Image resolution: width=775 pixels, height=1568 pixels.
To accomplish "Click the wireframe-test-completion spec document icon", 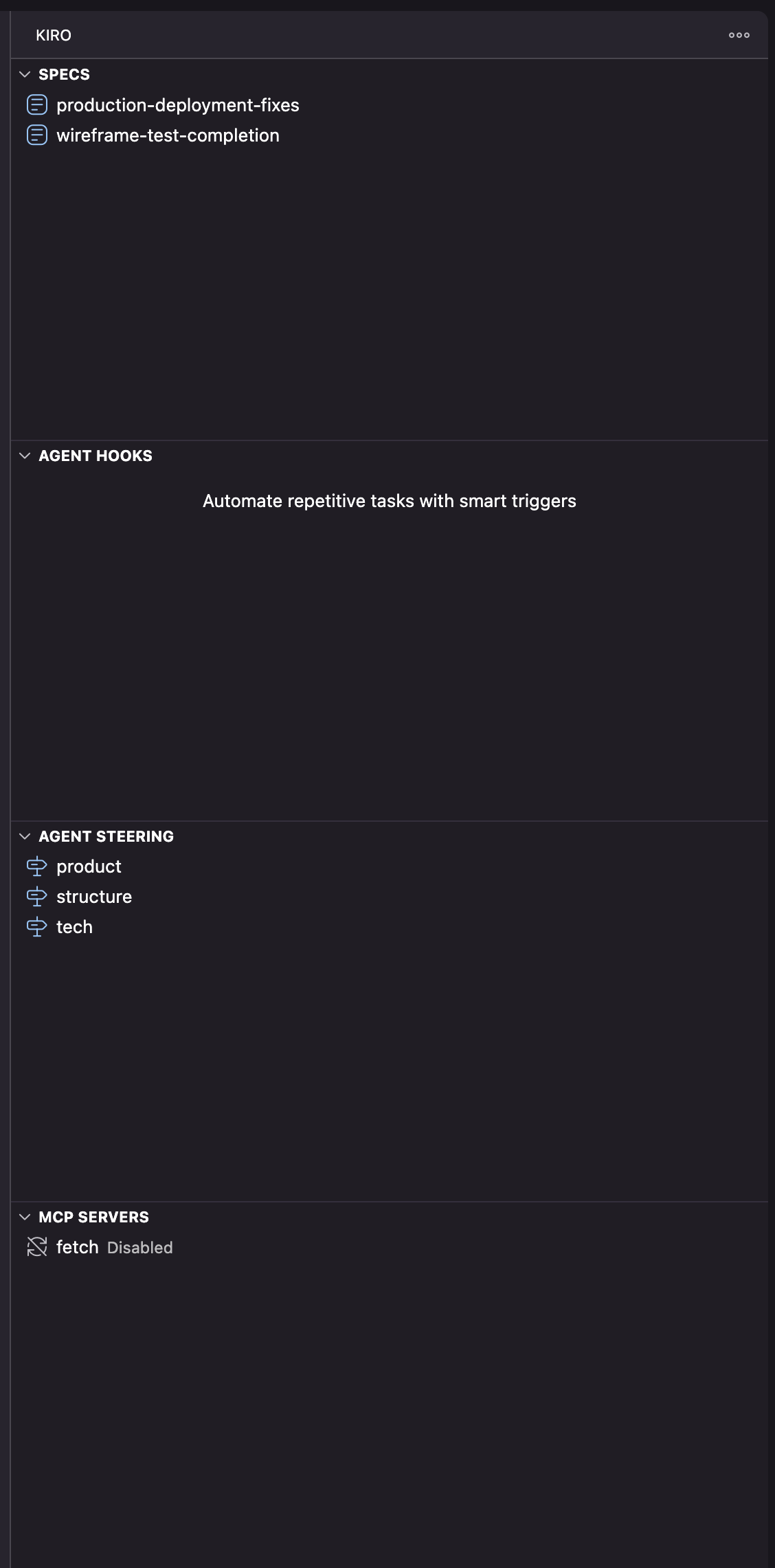I will (37, 135).
